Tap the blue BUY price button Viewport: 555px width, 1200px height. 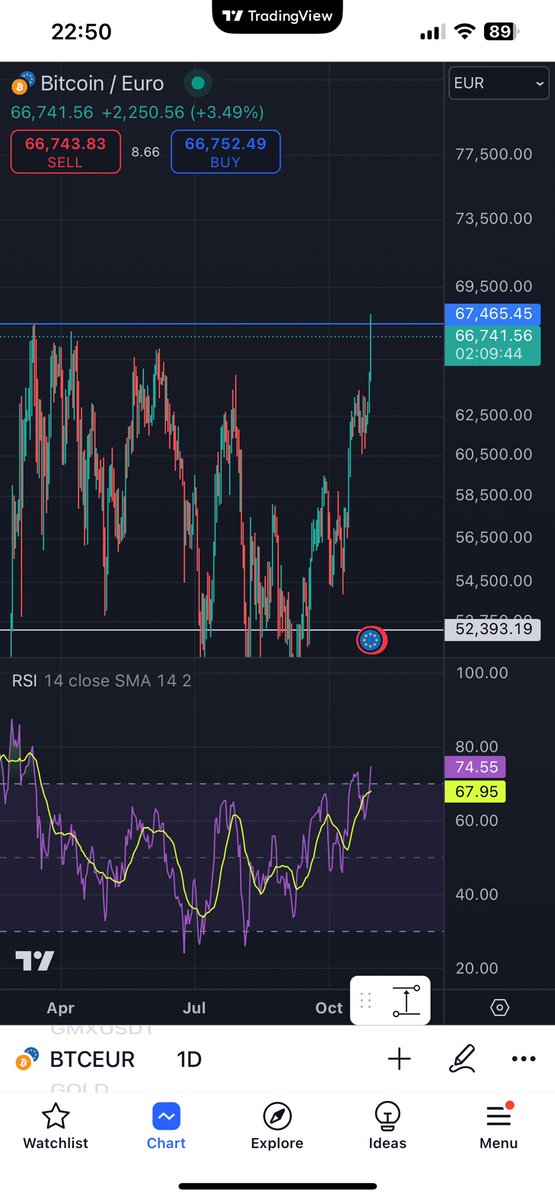pyautogui.click(x=225, y=152)
